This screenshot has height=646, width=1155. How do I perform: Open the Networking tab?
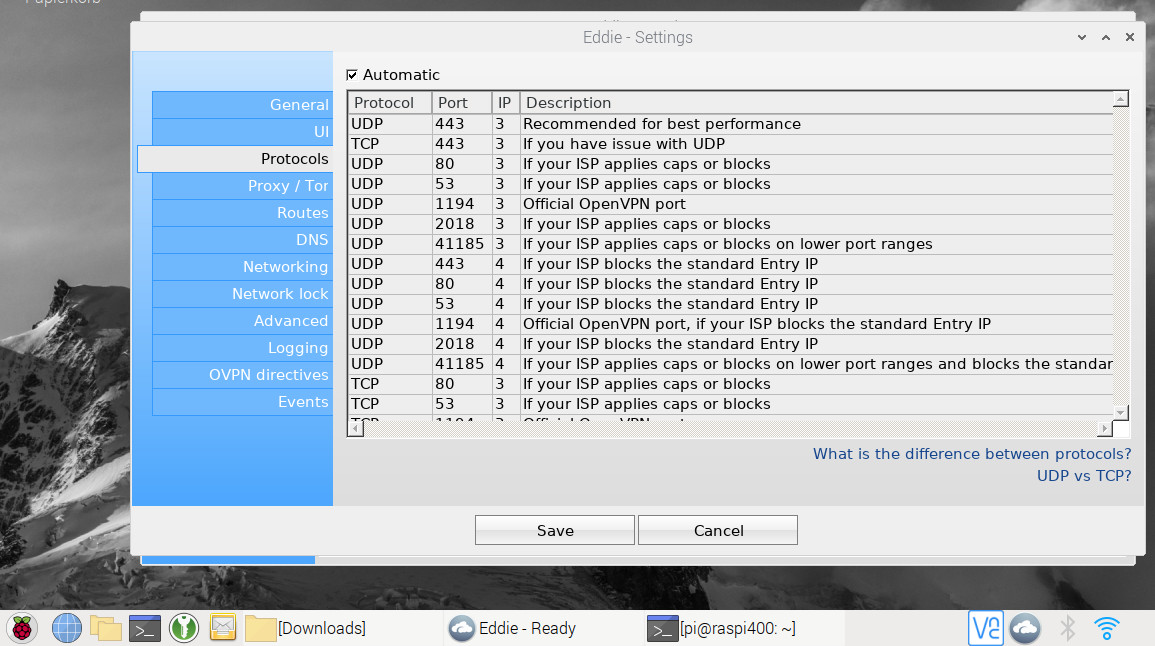pos(242,267)
